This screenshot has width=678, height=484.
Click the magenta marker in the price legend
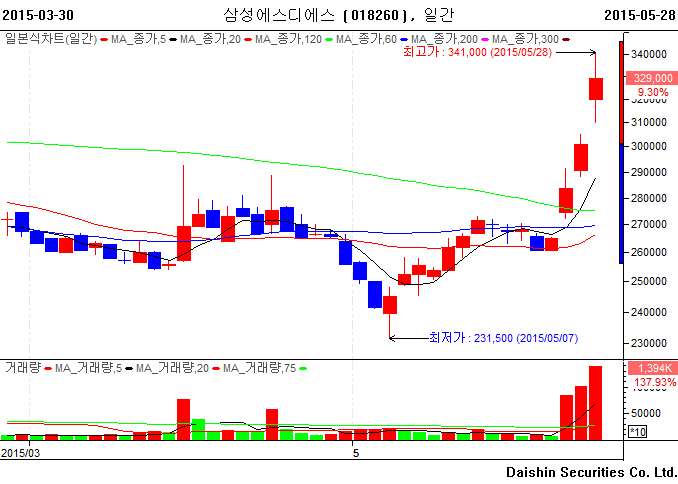(x=485, y=40)
